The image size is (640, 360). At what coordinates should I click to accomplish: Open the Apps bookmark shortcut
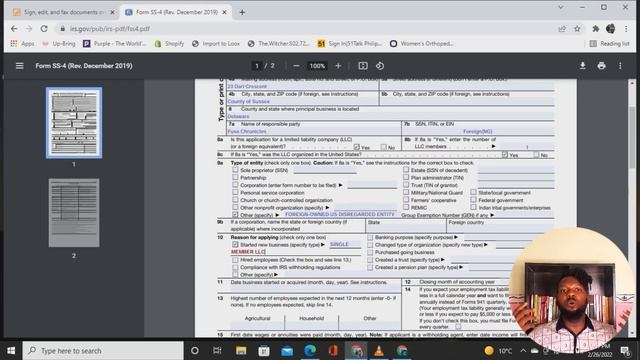tap(22, 43)
